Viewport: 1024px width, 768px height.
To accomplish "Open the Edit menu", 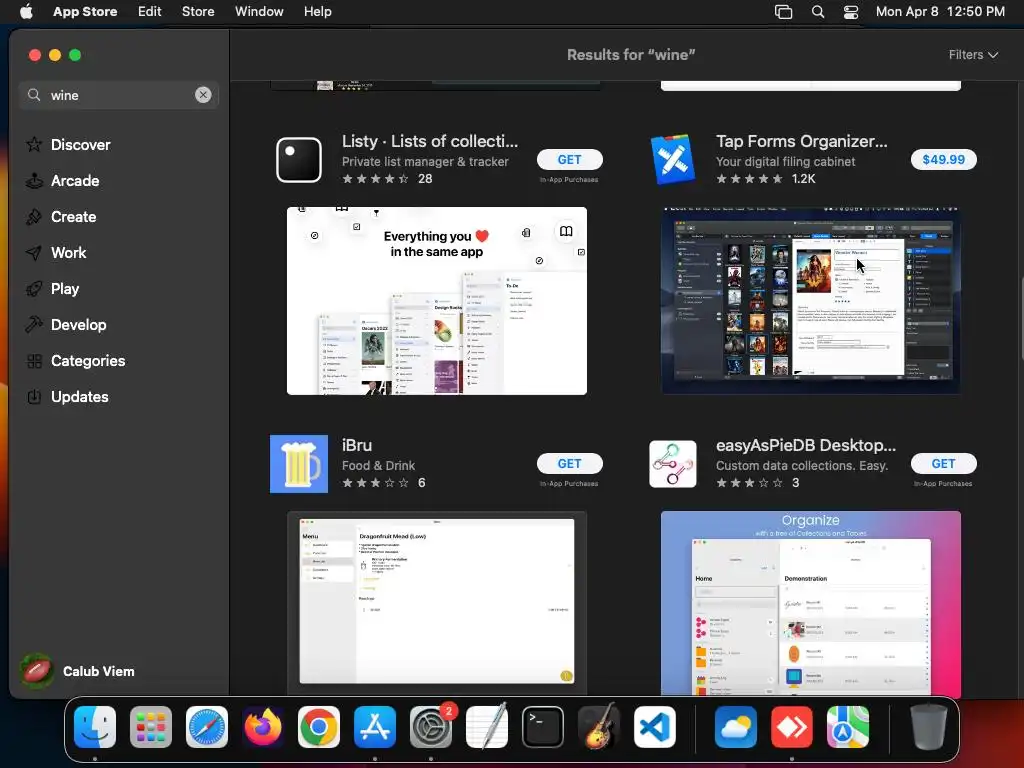I will point(150,12).
